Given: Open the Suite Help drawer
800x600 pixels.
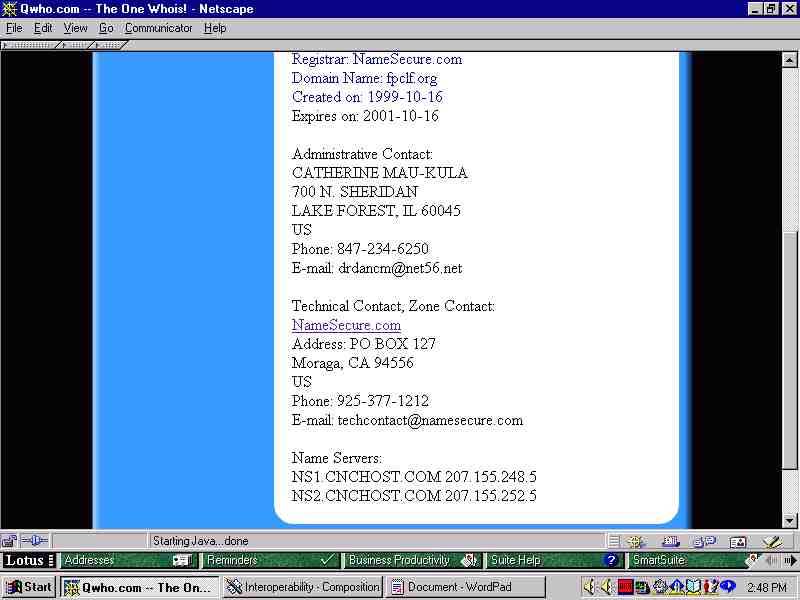Looking at the screenshot, I should 554,560.
